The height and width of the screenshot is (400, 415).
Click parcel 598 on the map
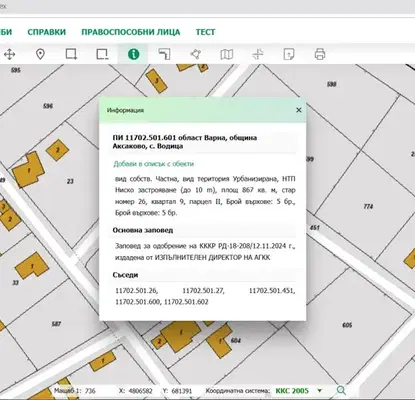[x=331, y=84]
